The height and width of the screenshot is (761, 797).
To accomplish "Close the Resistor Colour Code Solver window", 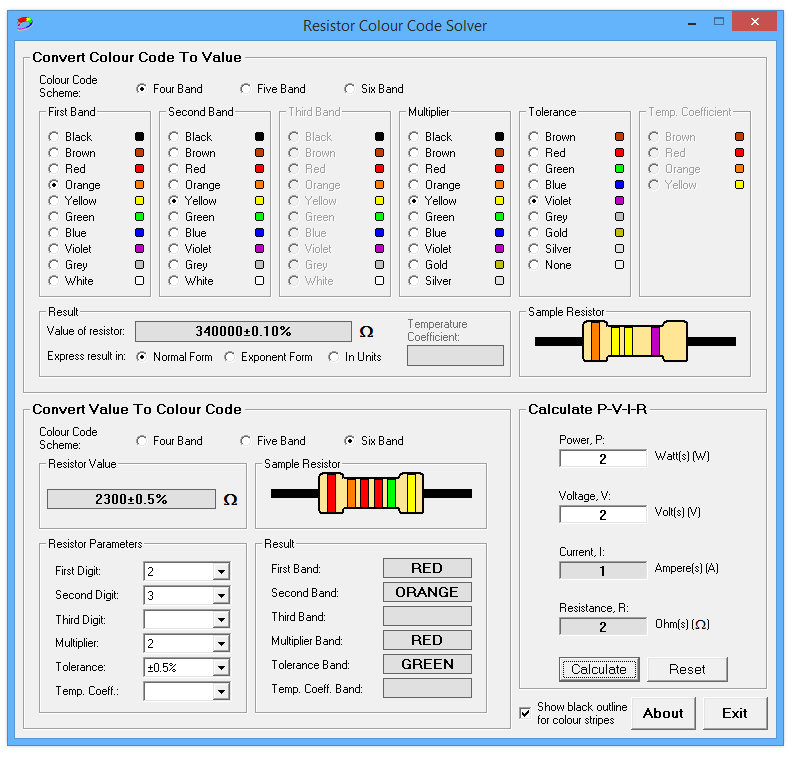I will (x=754, y=22).
